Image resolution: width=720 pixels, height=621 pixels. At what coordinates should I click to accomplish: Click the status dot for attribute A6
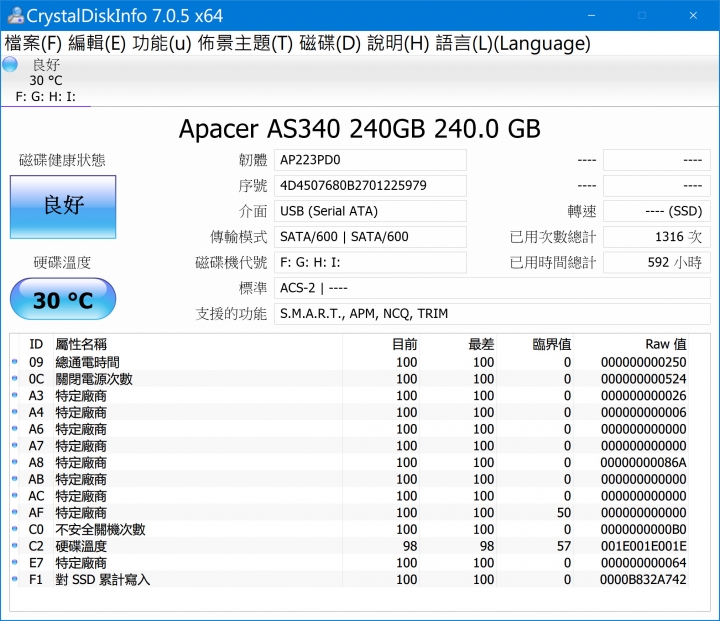15,429
